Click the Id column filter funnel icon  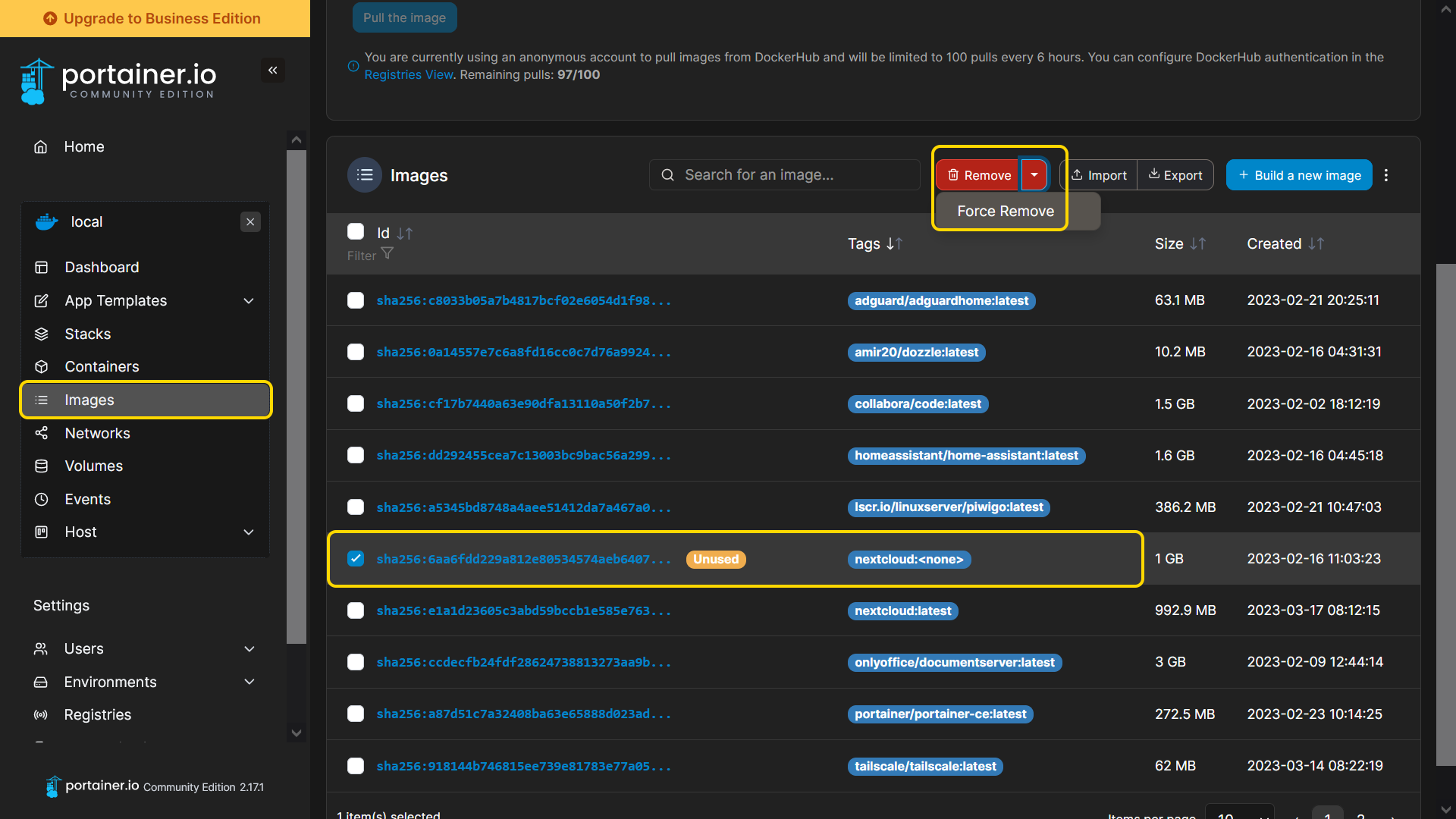[388, 253]
